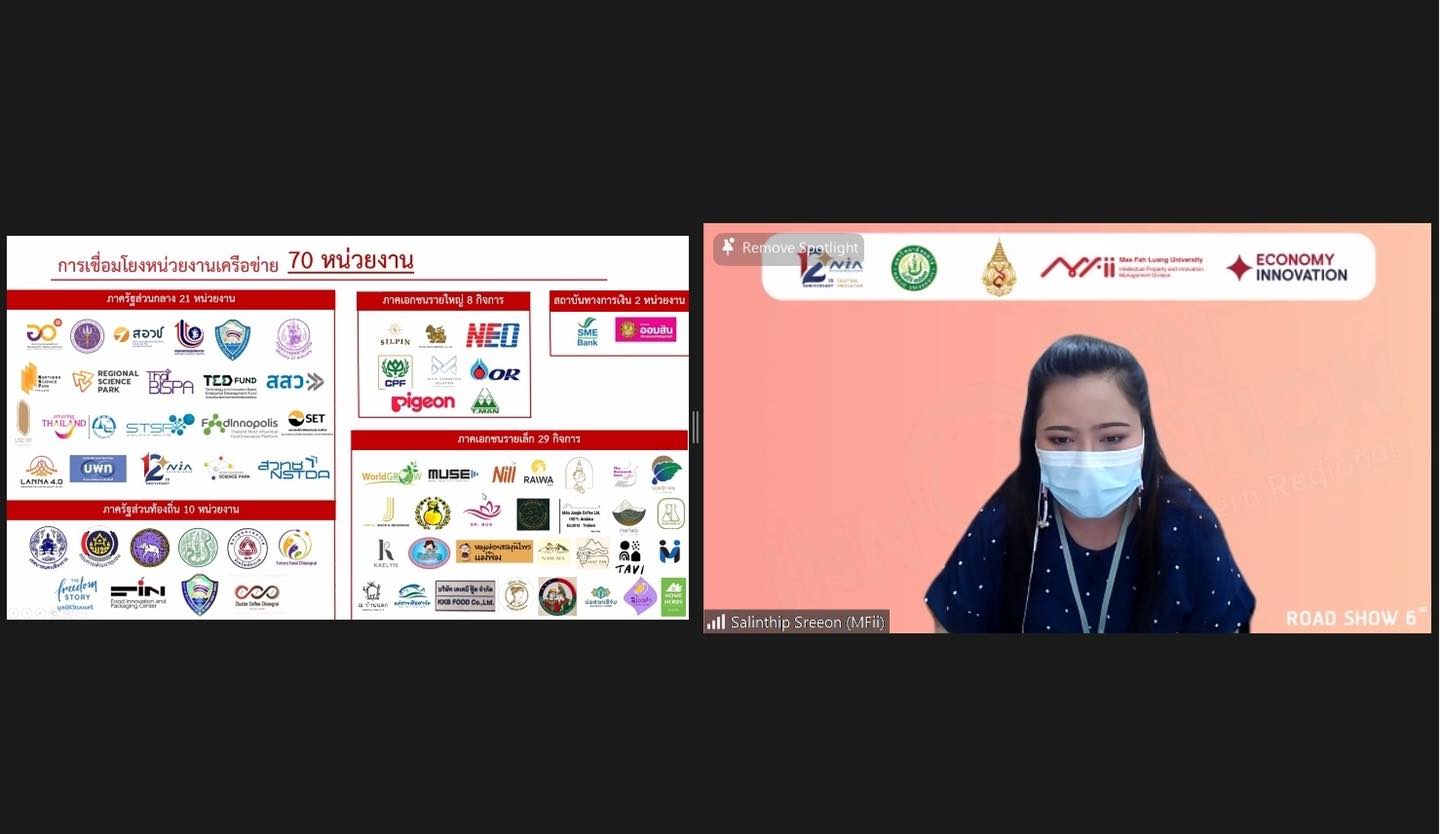Click the Regional Science Park logo
1440x834 pixels.
pyautogui.click(x=106, y=381)
